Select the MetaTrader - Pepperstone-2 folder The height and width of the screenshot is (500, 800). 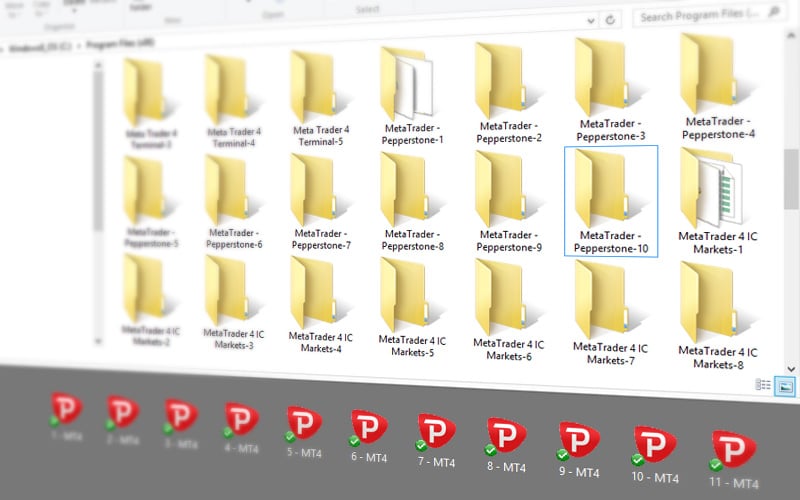(509, 94)
